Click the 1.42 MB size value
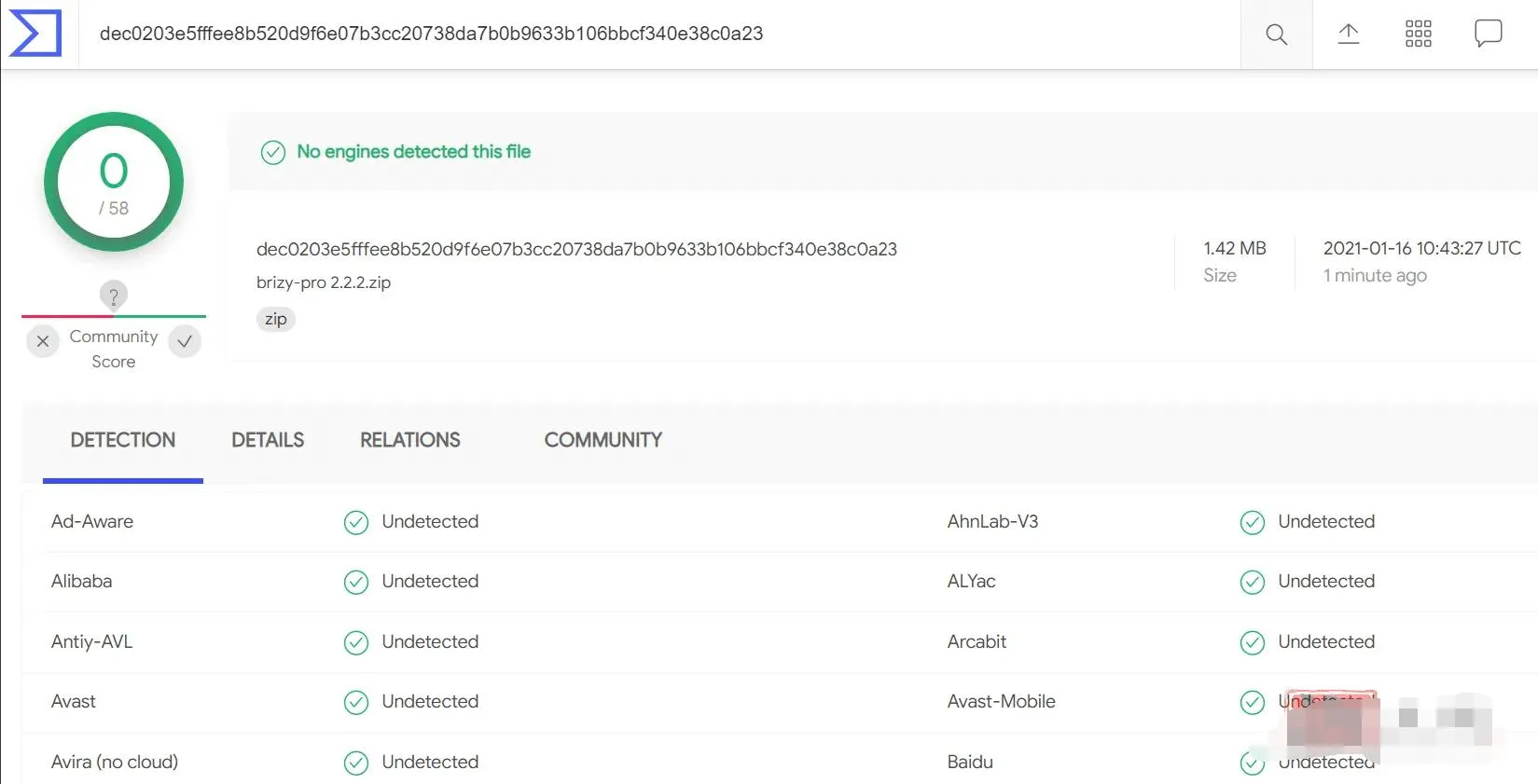This screenshot has width=1538, height=784. coord(1234,248)
